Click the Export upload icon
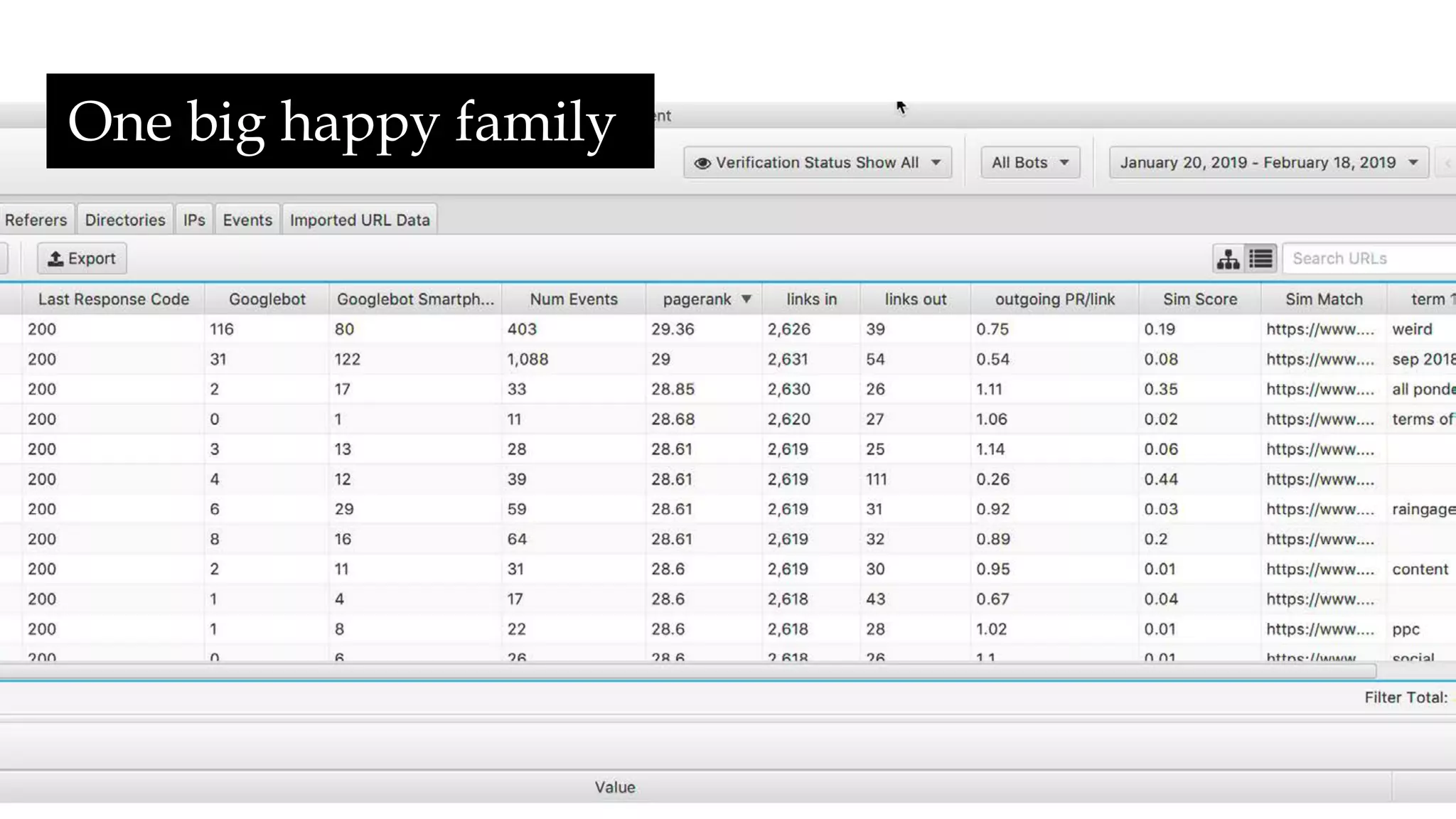Screen dimensions: 1456x819 55,259
